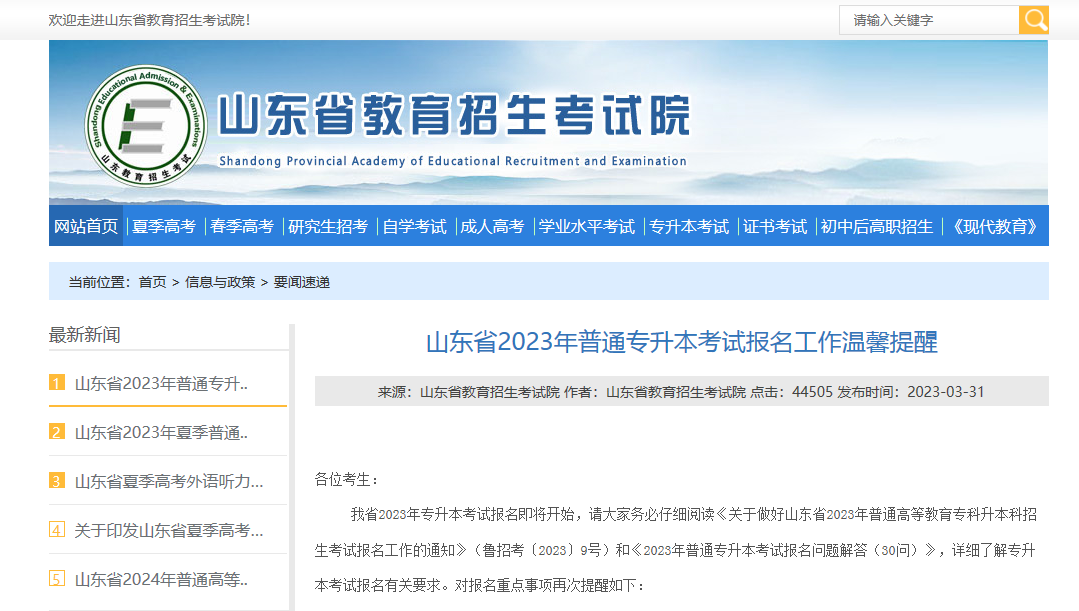Open the 初中后高职招生 navigation item

pyautogui.click(x=877, y=226)
